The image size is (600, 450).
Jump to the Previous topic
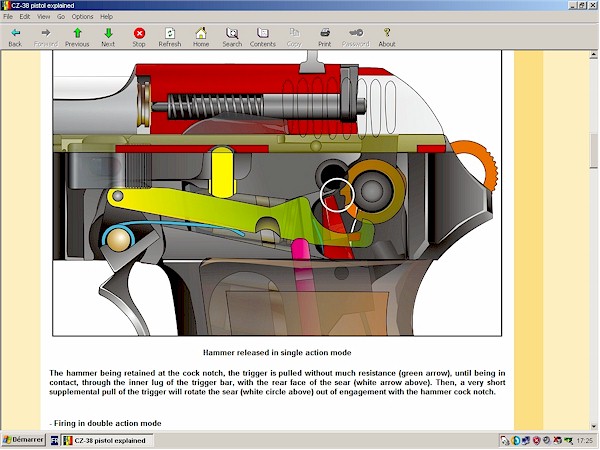77,37
